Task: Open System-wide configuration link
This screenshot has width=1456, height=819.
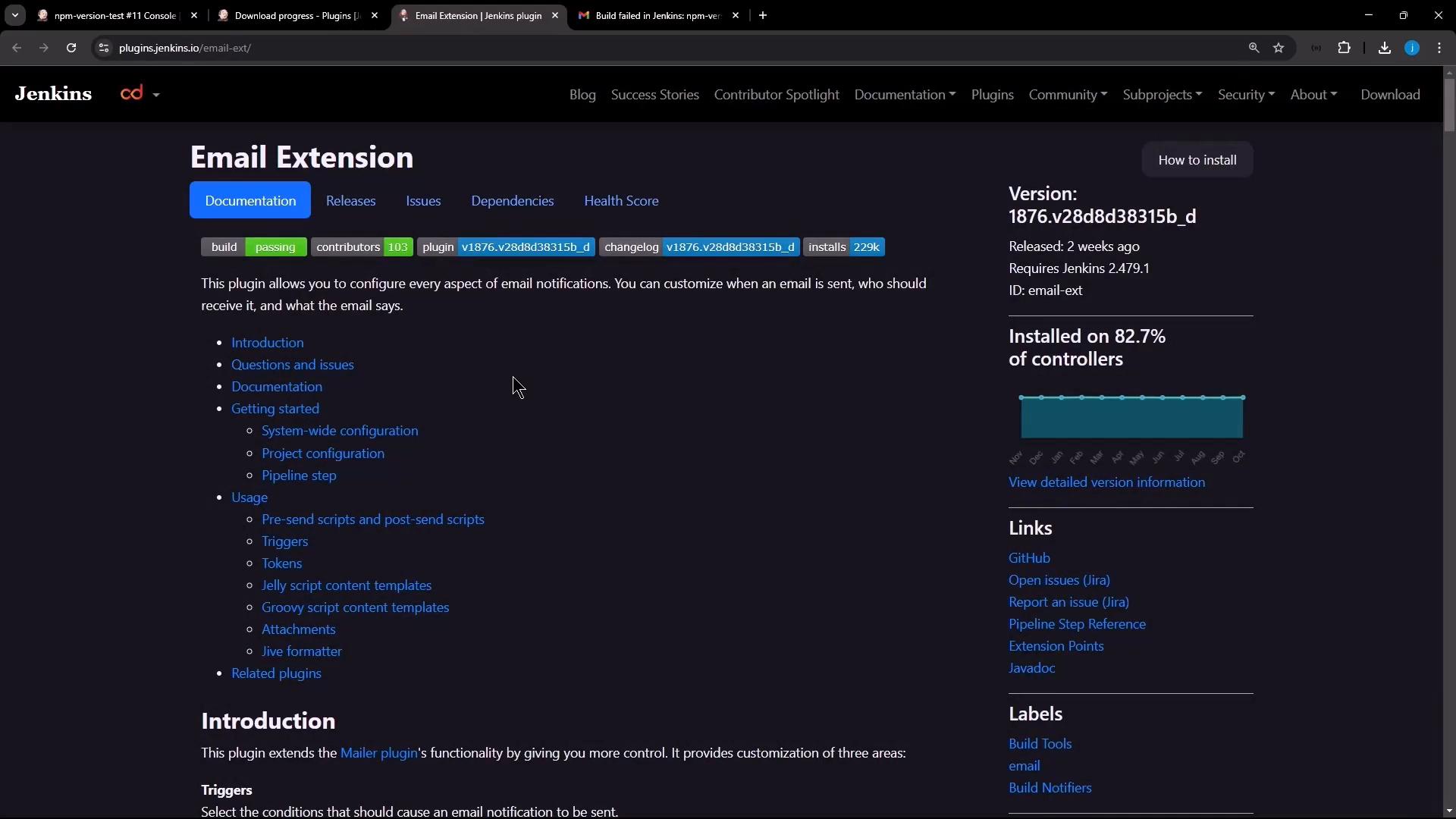Action: point(340,431)
